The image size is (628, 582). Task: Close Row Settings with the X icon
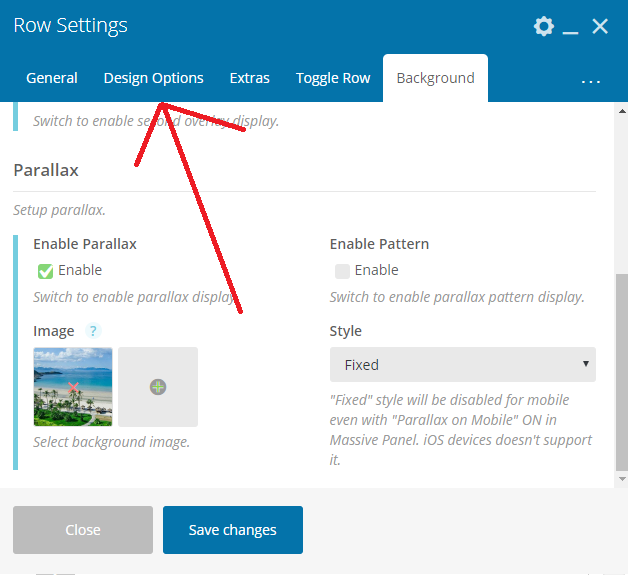600,26
